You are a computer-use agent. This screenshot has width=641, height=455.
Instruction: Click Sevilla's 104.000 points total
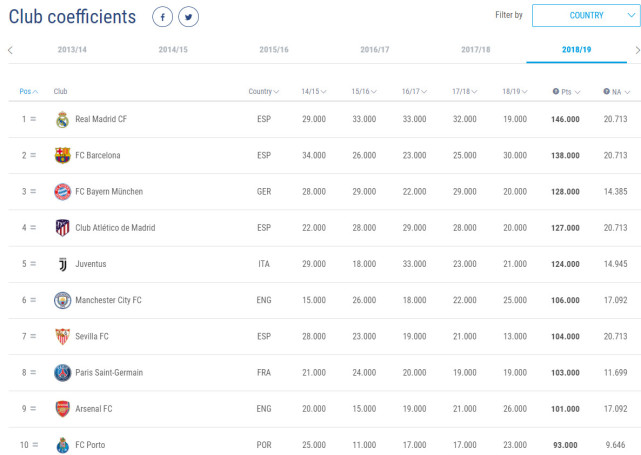pos(565,336)
